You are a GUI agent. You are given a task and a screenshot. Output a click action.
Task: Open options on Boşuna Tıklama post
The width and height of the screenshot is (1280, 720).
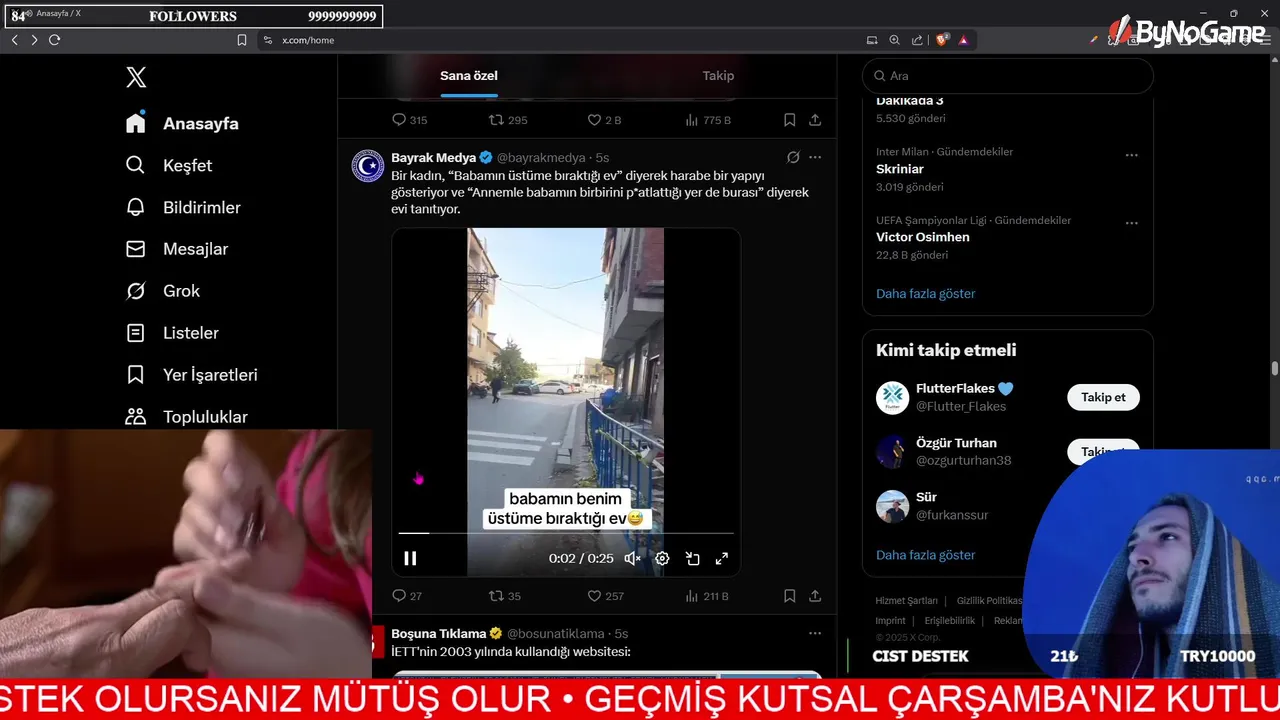815,633
